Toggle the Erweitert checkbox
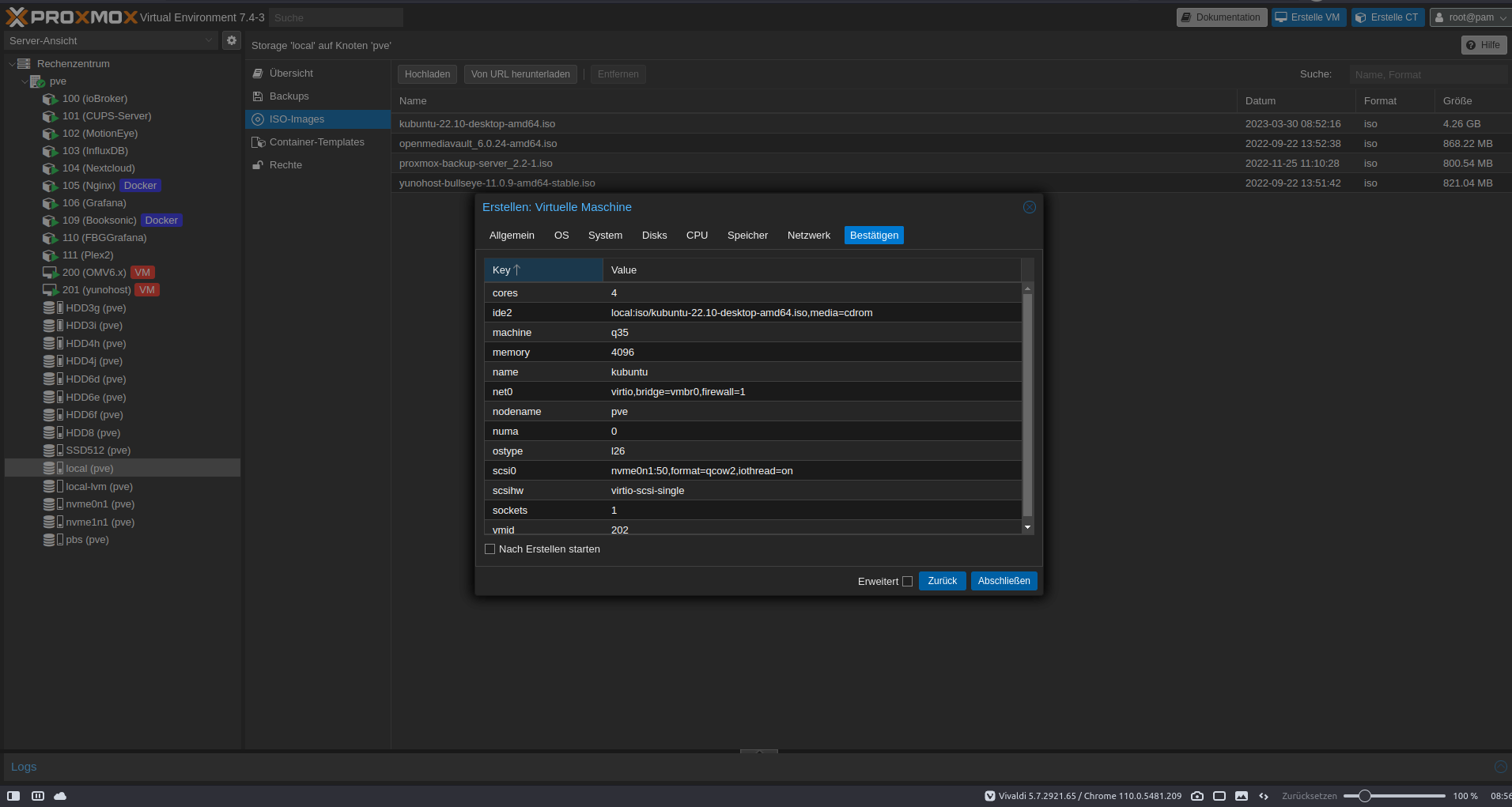1512x807 pixels. point(907,581)
